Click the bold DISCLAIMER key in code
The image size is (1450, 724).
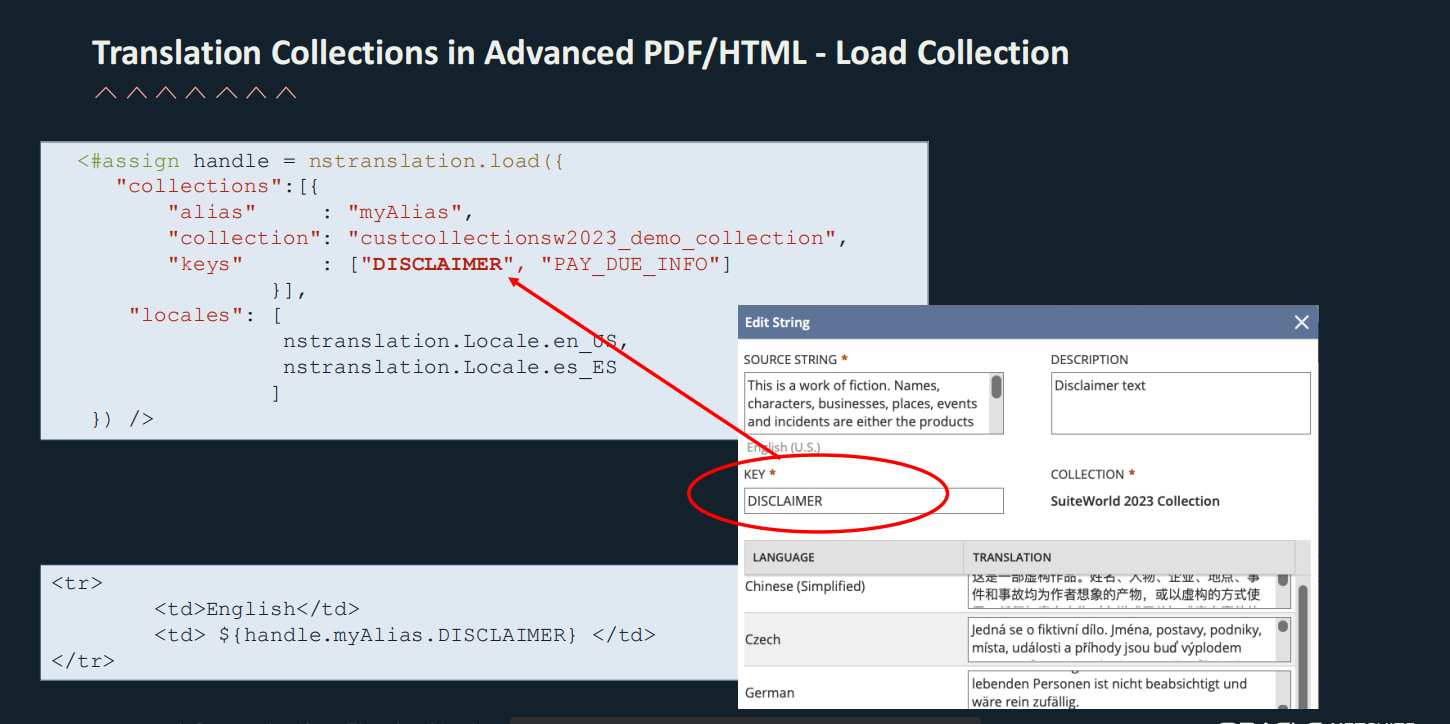coord(437,264)
